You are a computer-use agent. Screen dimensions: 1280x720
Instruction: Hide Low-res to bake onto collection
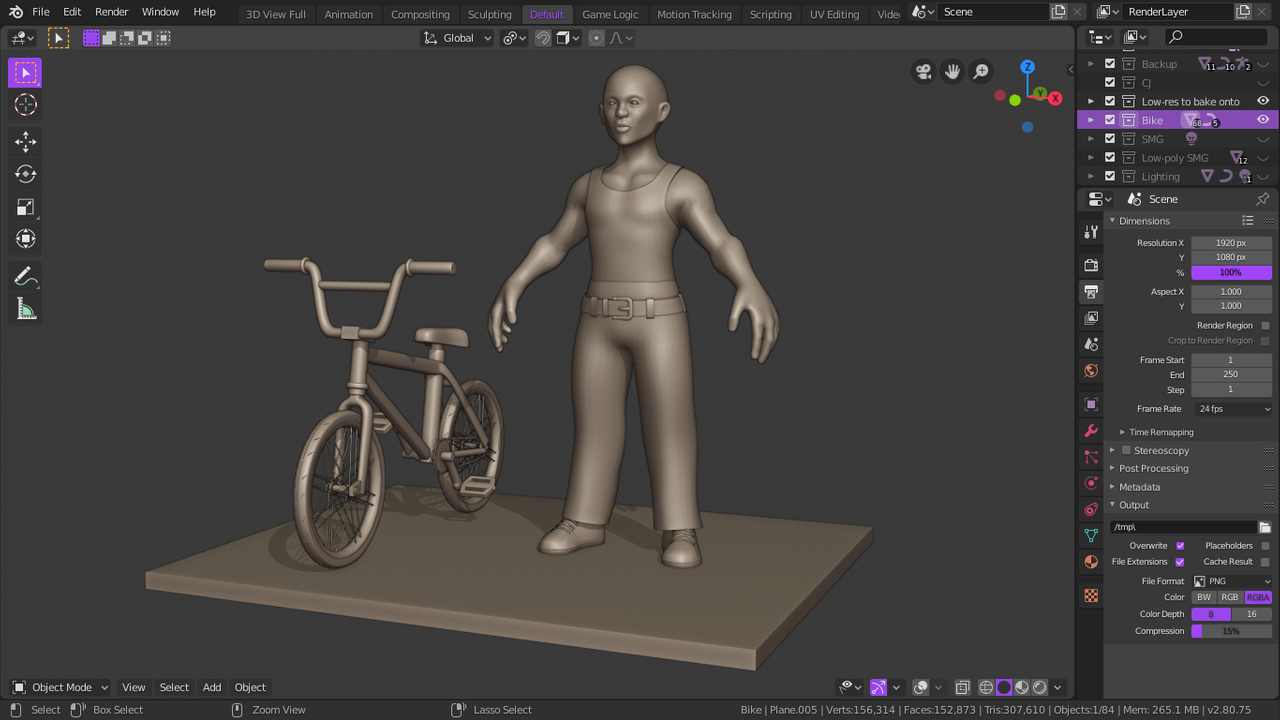coord(1263,101)
